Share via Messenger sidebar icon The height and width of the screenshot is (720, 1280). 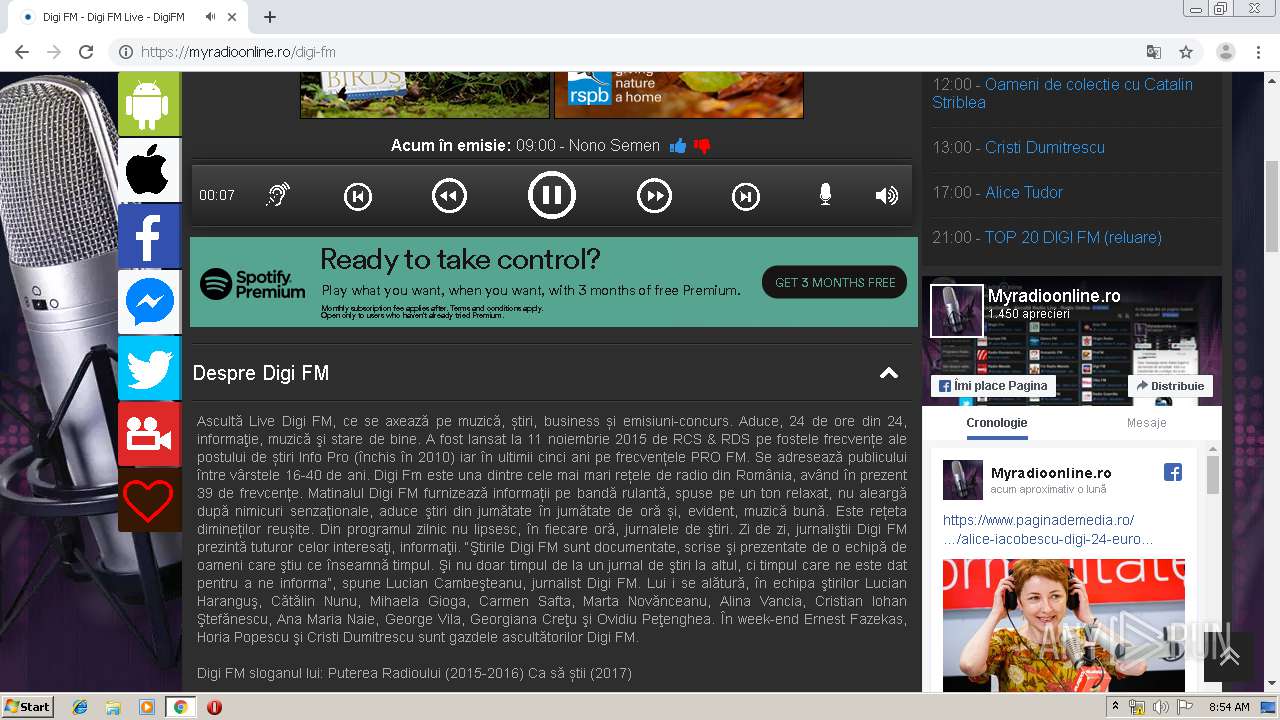(x=149, y=302)
